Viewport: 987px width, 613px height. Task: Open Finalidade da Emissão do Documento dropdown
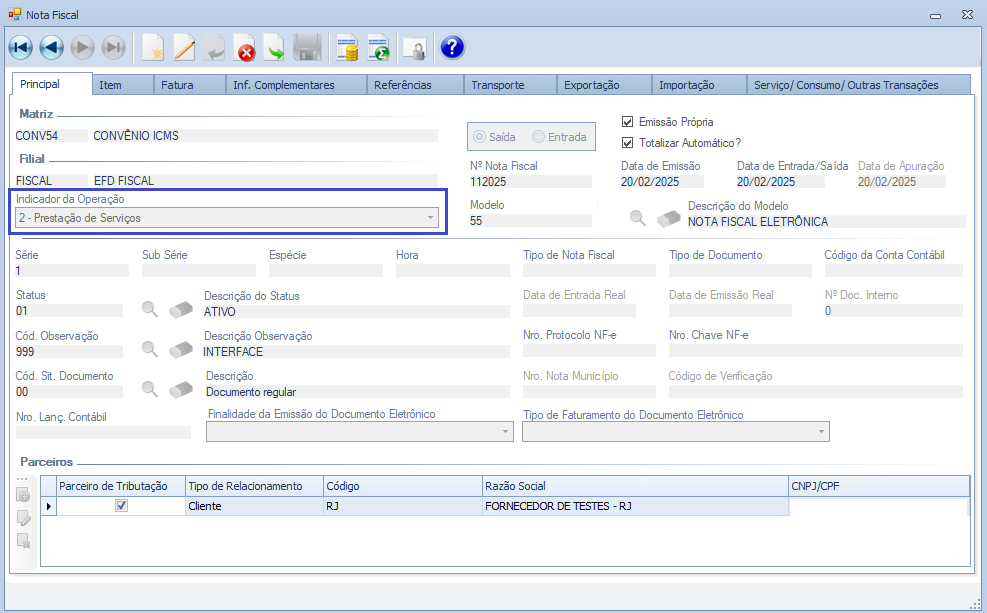point(505,431)
